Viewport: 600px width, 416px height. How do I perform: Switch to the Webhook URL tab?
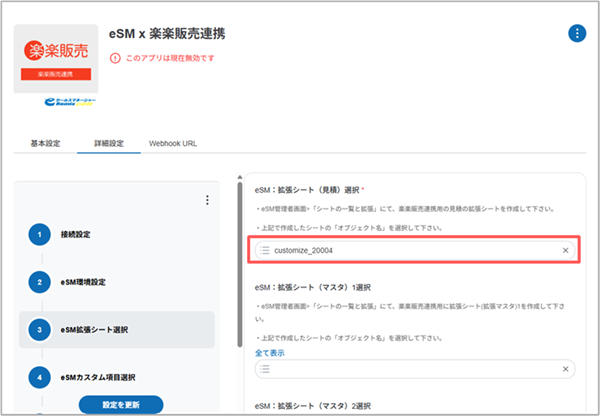click(172, 143)
